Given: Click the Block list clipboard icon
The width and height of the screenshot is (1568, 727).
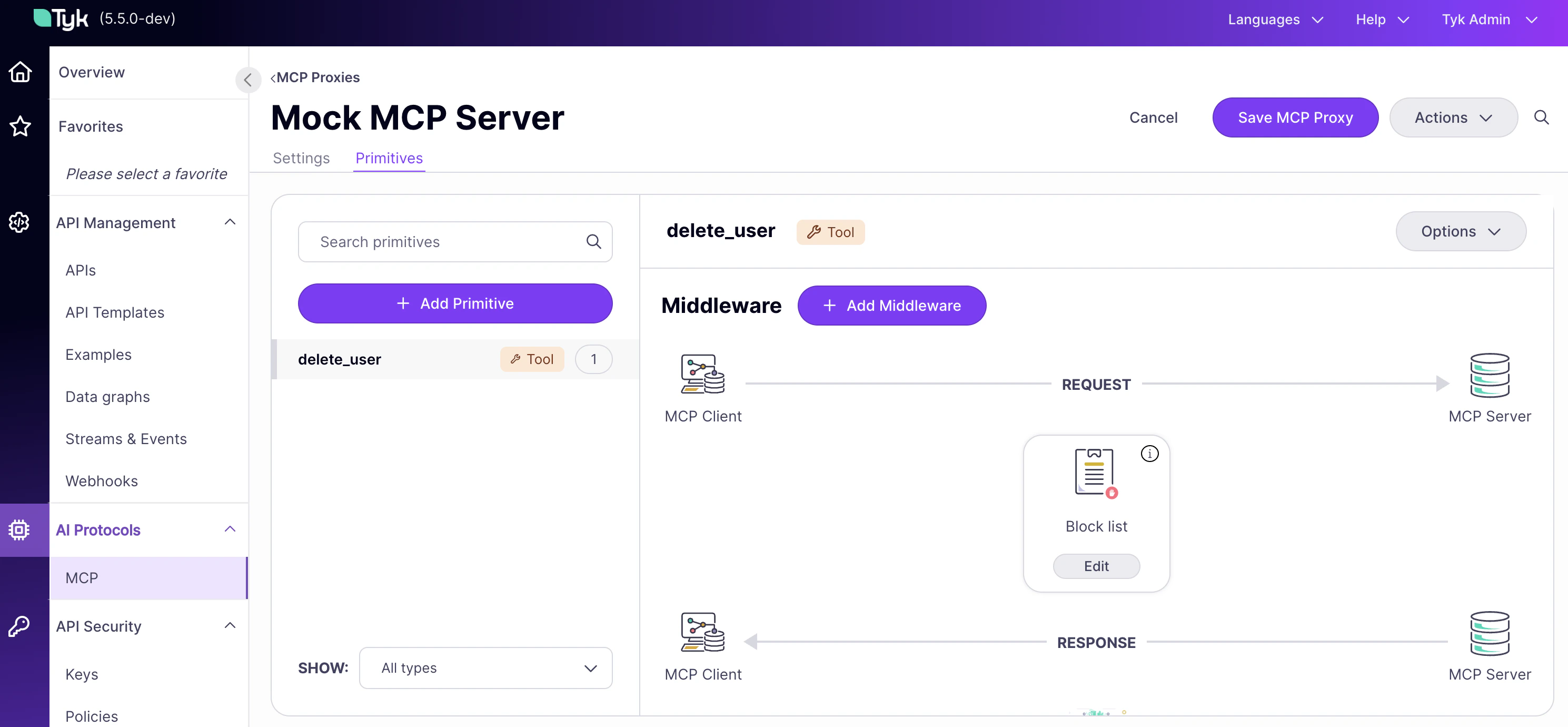Looking at the screenshot, I should point(1096,474).
